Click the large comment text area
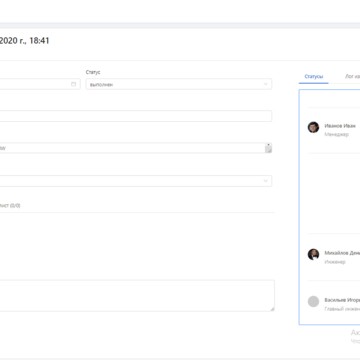Image resolution: width=360 pixels, height=360 pixels. pos(137,296)
